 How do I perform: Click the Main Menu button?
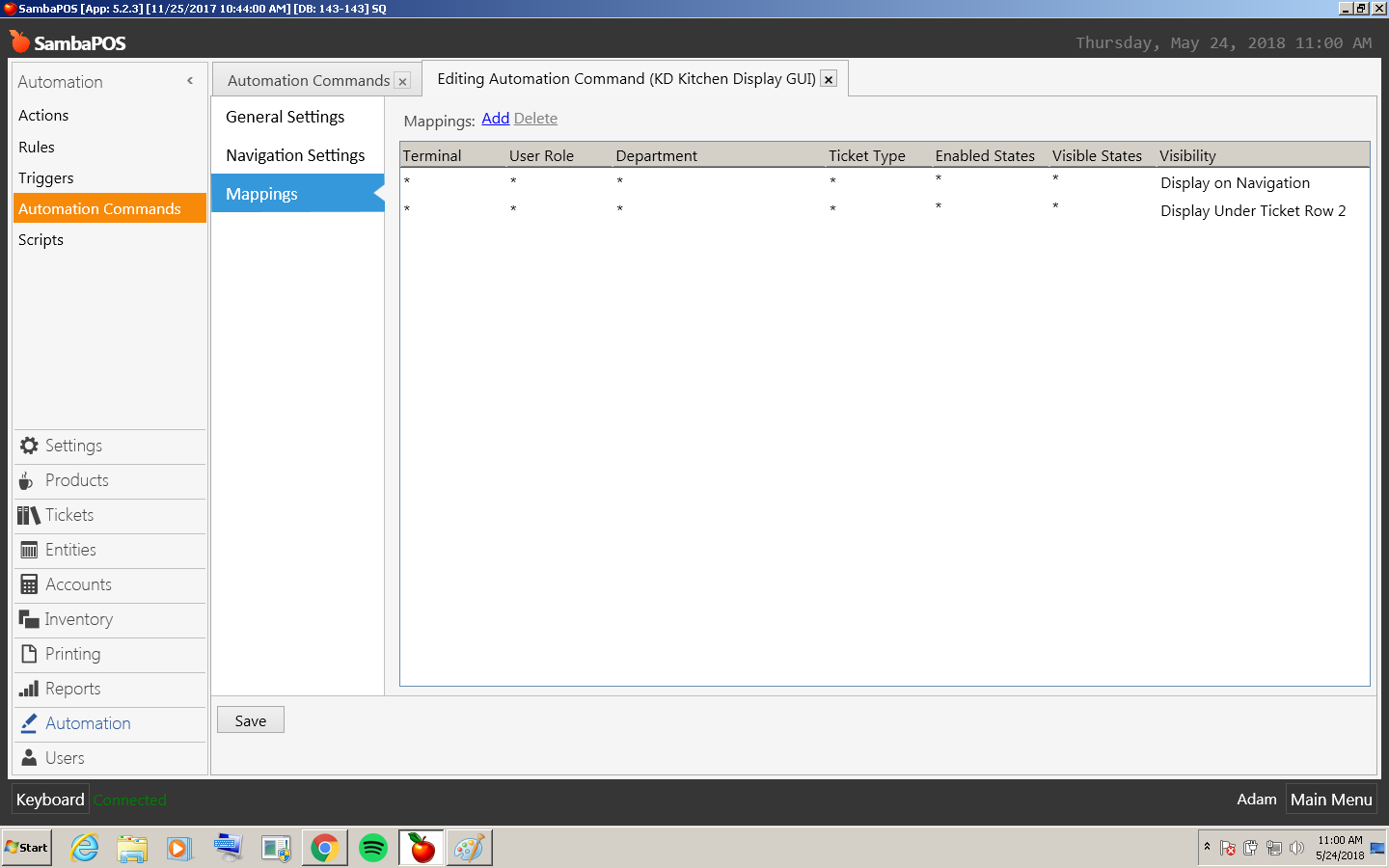pos(1330,800)
